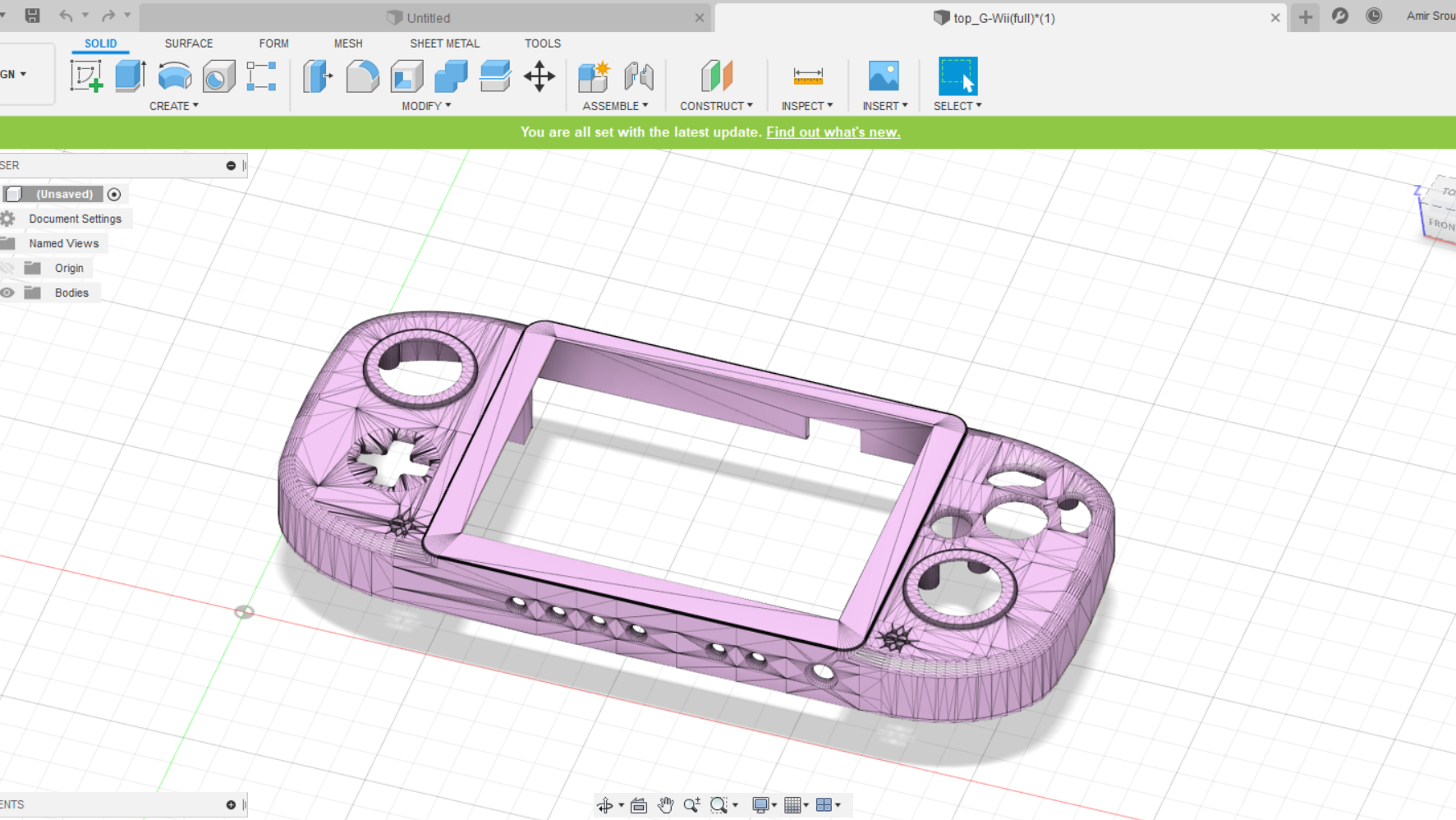
Task: Select the Pan hand tool
Action: [665, 805]
